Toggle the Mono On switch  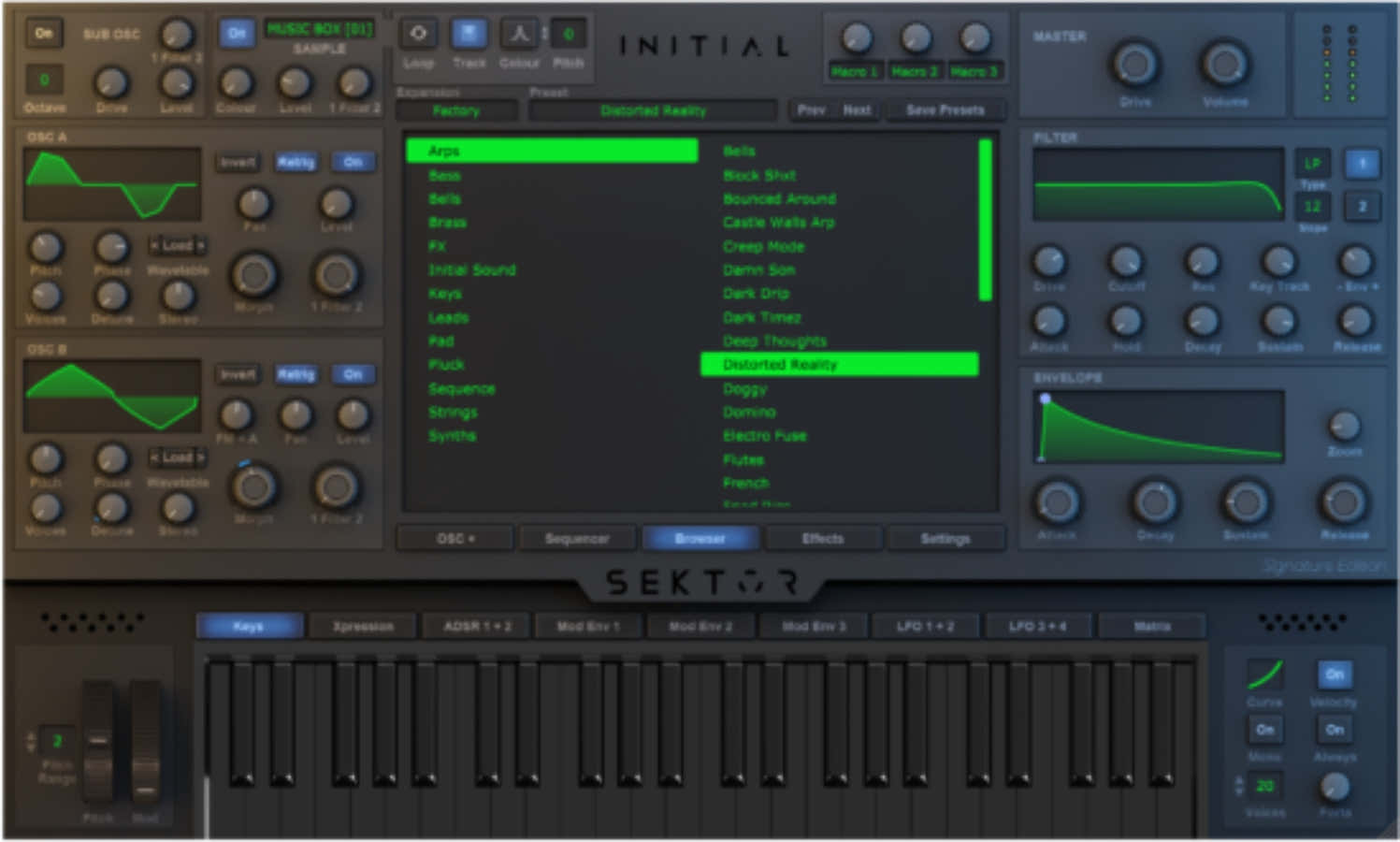click(x=1264, y=729)
